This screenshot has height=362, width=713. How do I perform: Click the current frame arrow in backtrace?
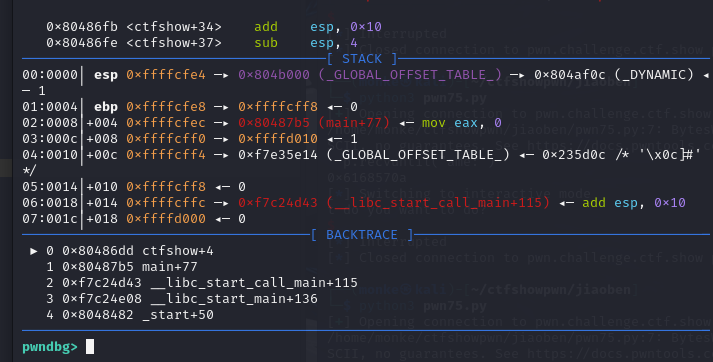pyautogui.click(x=34, y=251)
